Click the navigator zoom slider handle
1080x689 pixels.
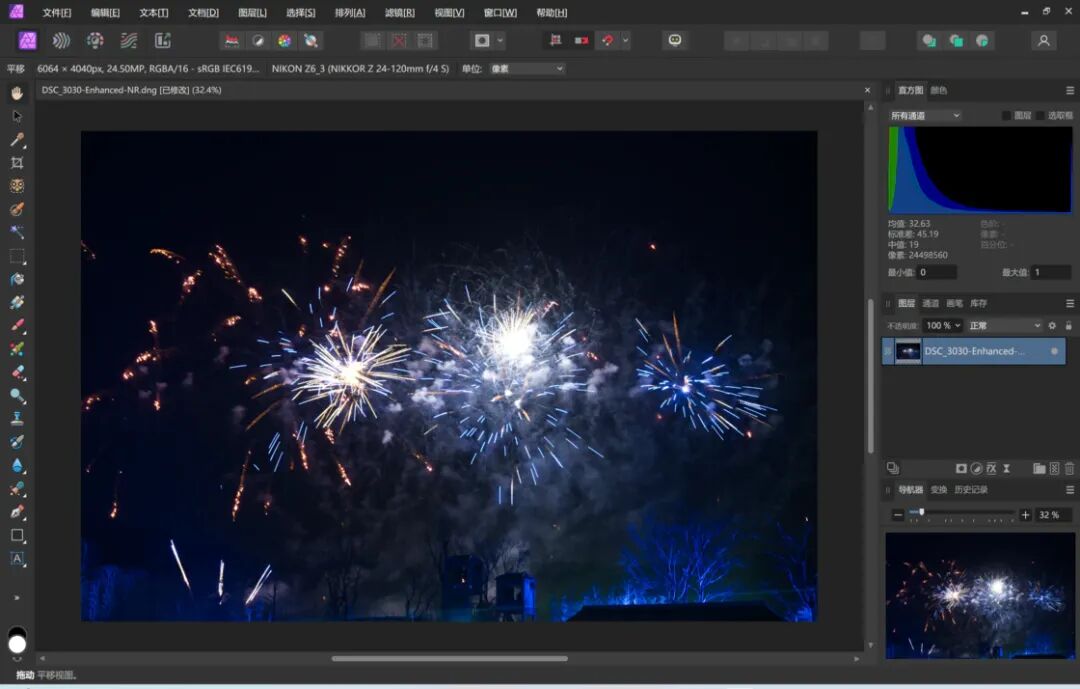(x=922, y=513)
